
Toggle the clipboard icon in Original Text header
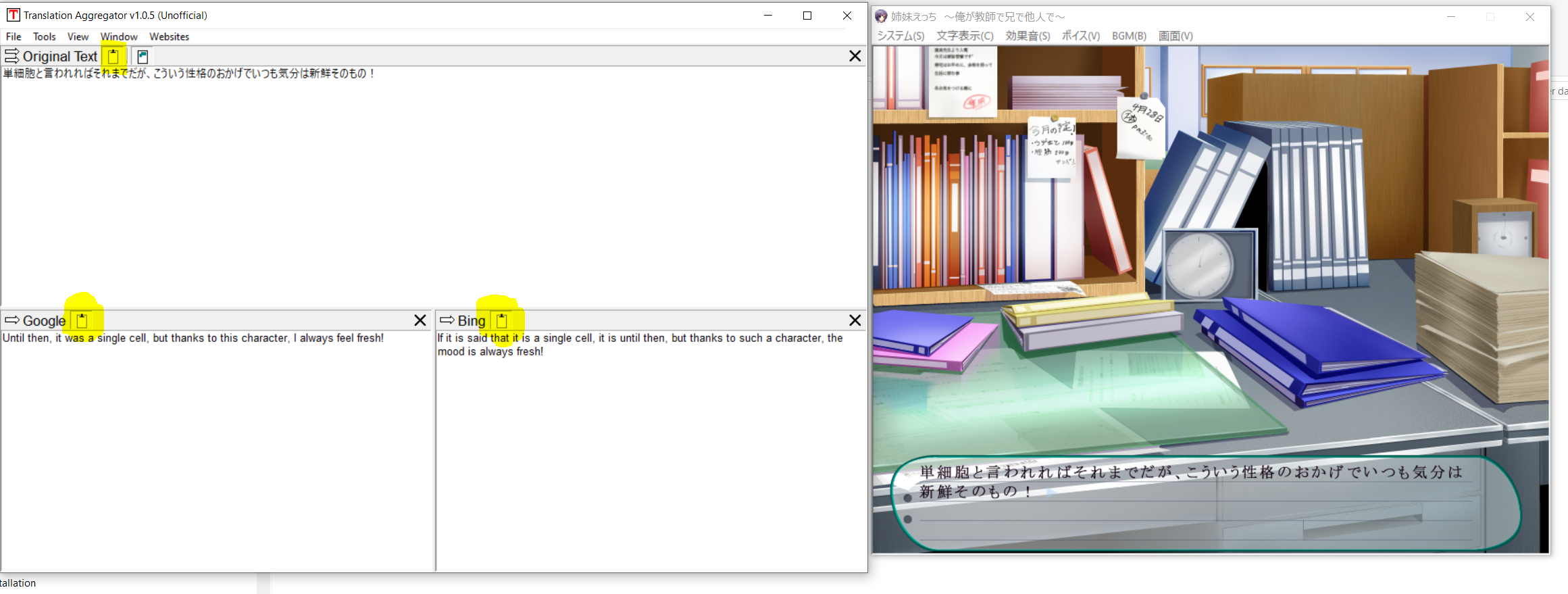coord(113,56)
